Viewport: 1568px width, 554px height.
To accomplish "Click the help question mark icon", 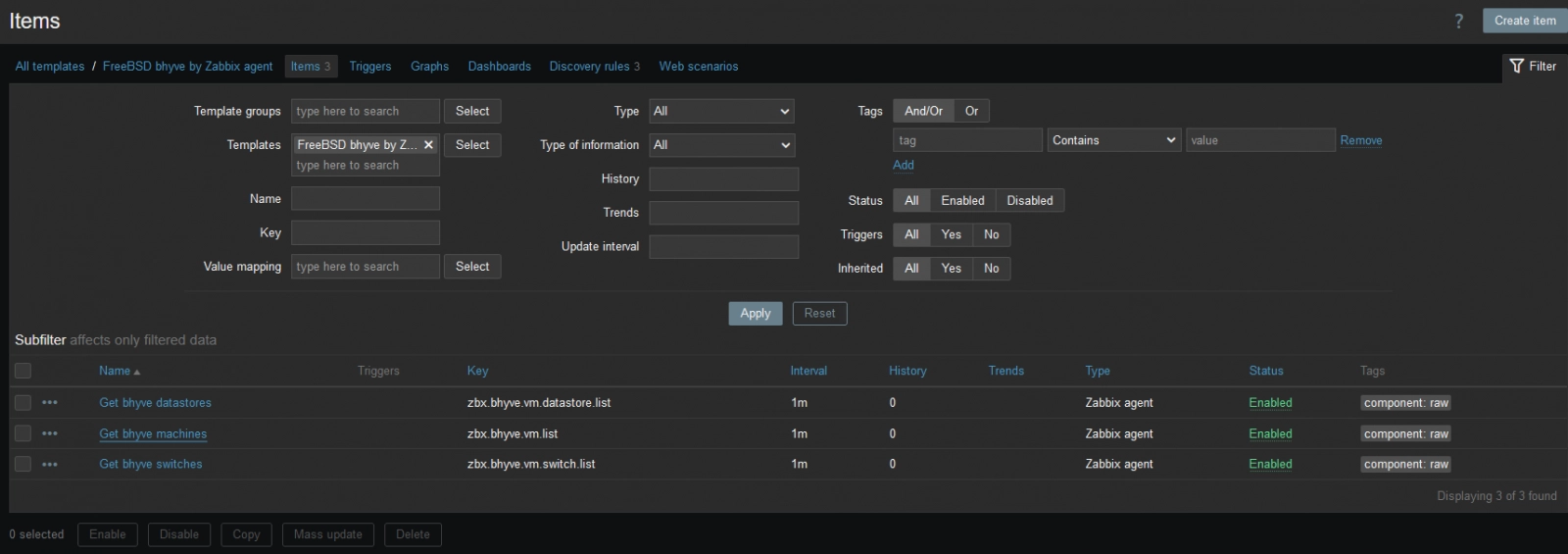I will click(1458, 21).
